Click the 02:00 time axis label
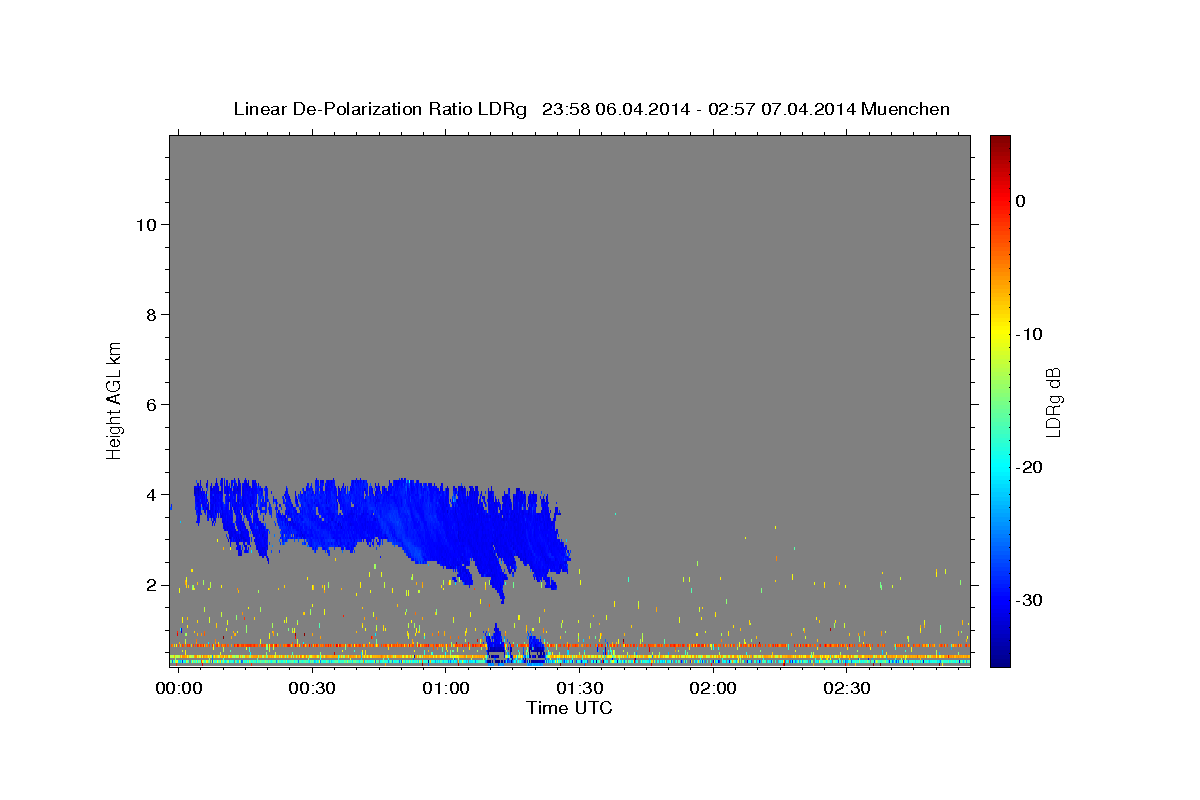Screen dimensions: 1200x800 point(714,689)
